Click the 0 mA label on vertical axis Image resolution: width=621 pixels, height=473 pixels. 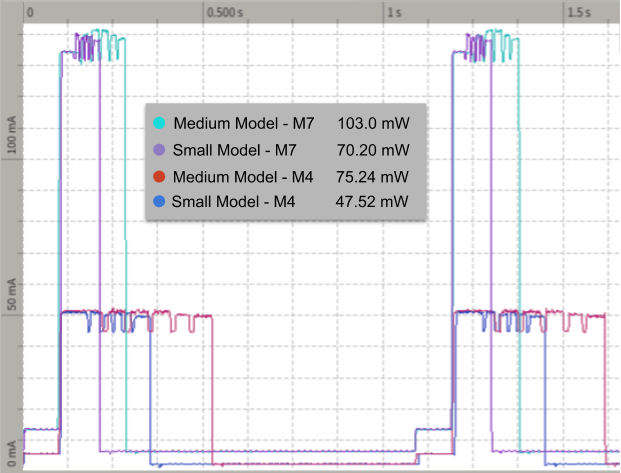coord(11,451)
